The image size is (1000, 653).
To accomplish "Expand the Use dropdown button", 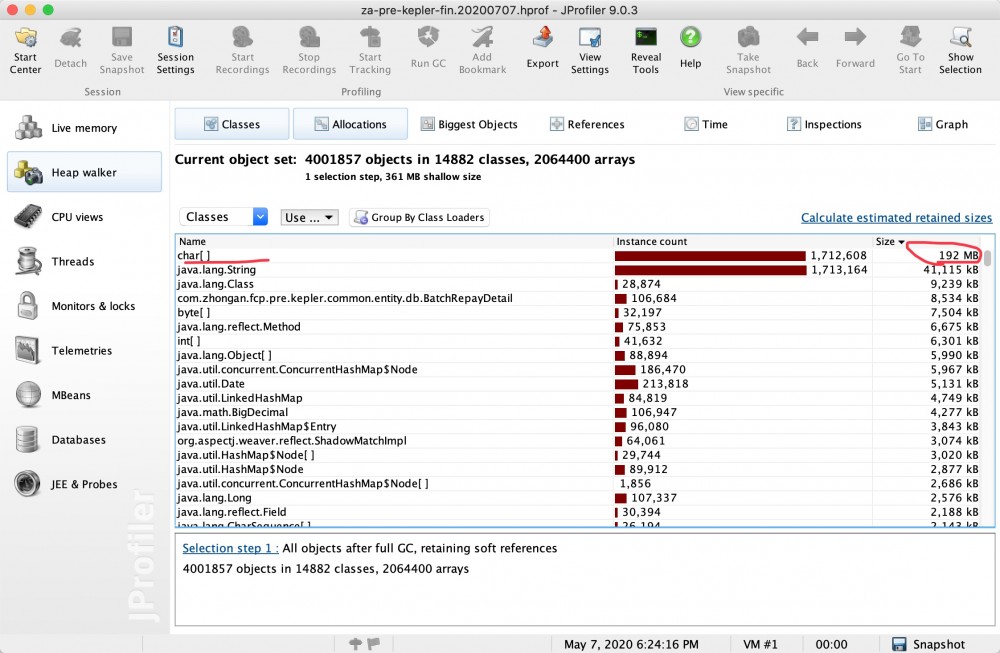I will pos(309,217).
